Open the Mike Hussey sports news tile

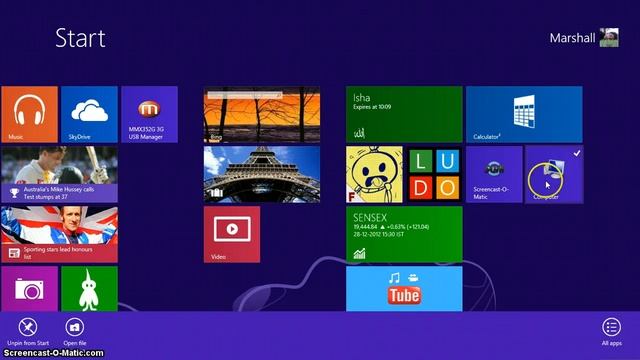pyautogui.click(x=60, y=174)
